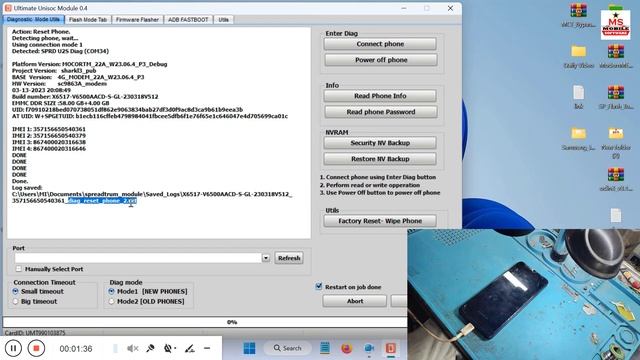Screen dimensions: 640x360
Task: Launch Firefox from the taskbar
Action: [x=347, y=348]
